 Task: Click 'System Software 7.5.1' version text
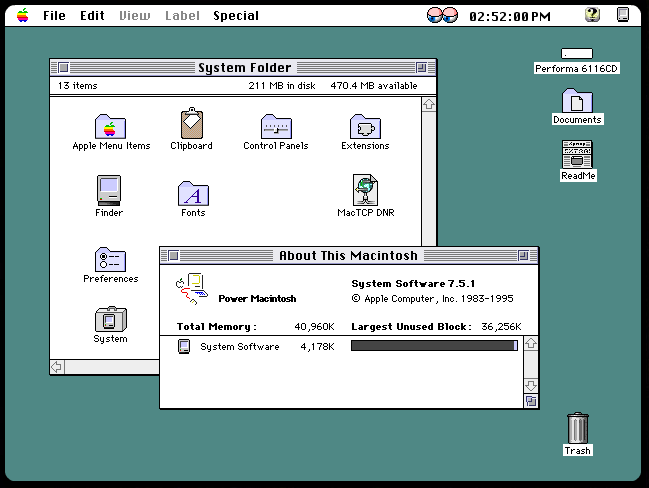413,284
